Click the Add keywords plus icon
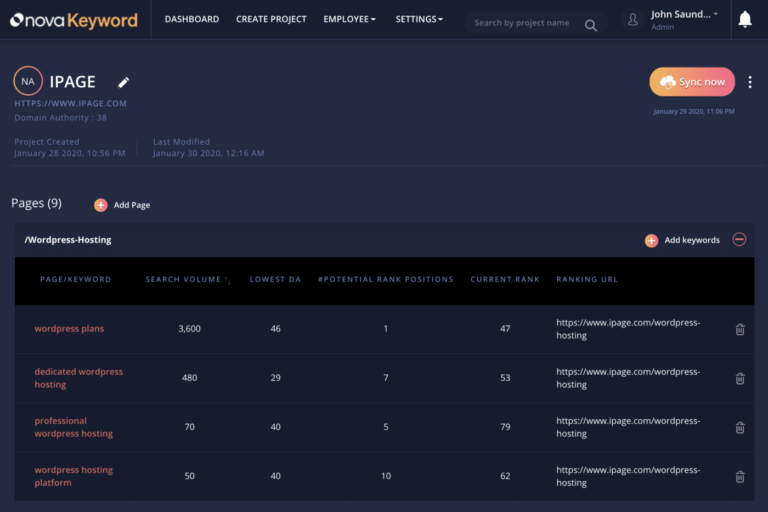 point(651,240)
